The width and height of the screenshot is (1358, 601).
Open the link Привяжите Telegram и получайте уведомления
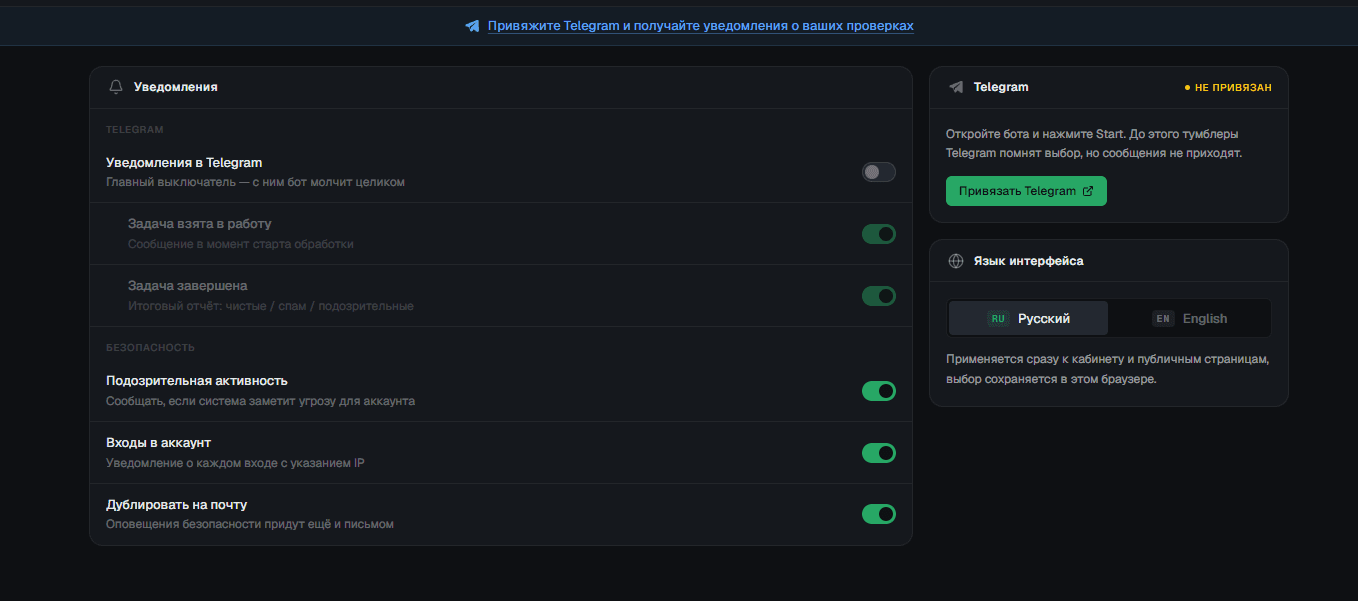(700, 26)
